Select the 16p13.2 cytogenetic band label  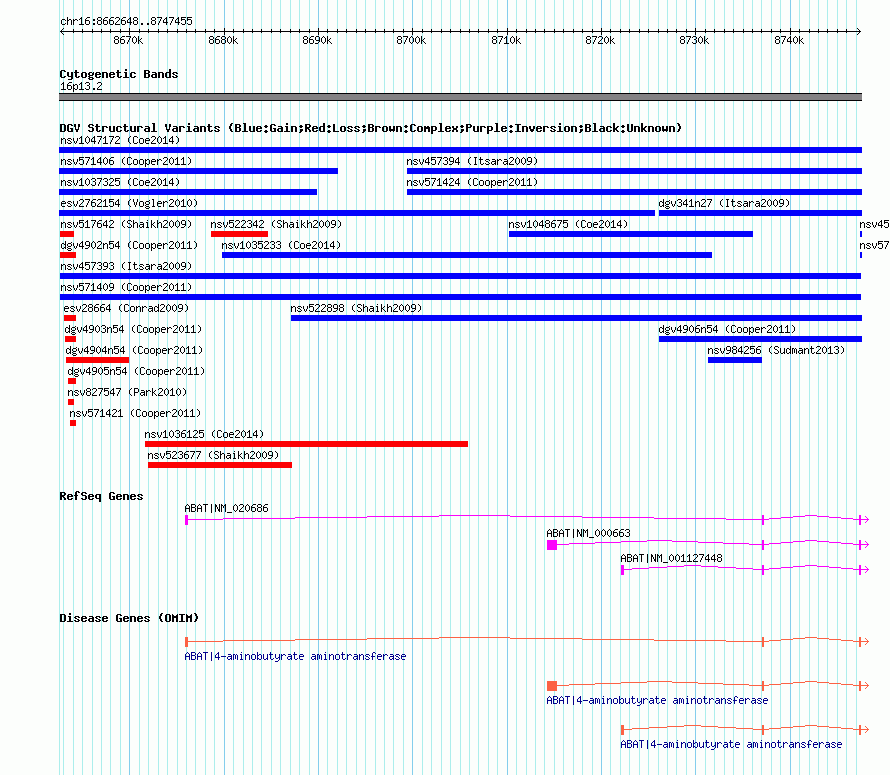coord(81,86)
